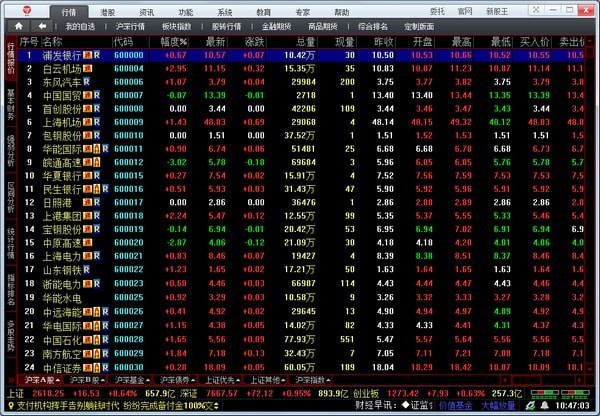
Task: Click the horizontal scrollbar right arrow
Action: tap(580, 380)
